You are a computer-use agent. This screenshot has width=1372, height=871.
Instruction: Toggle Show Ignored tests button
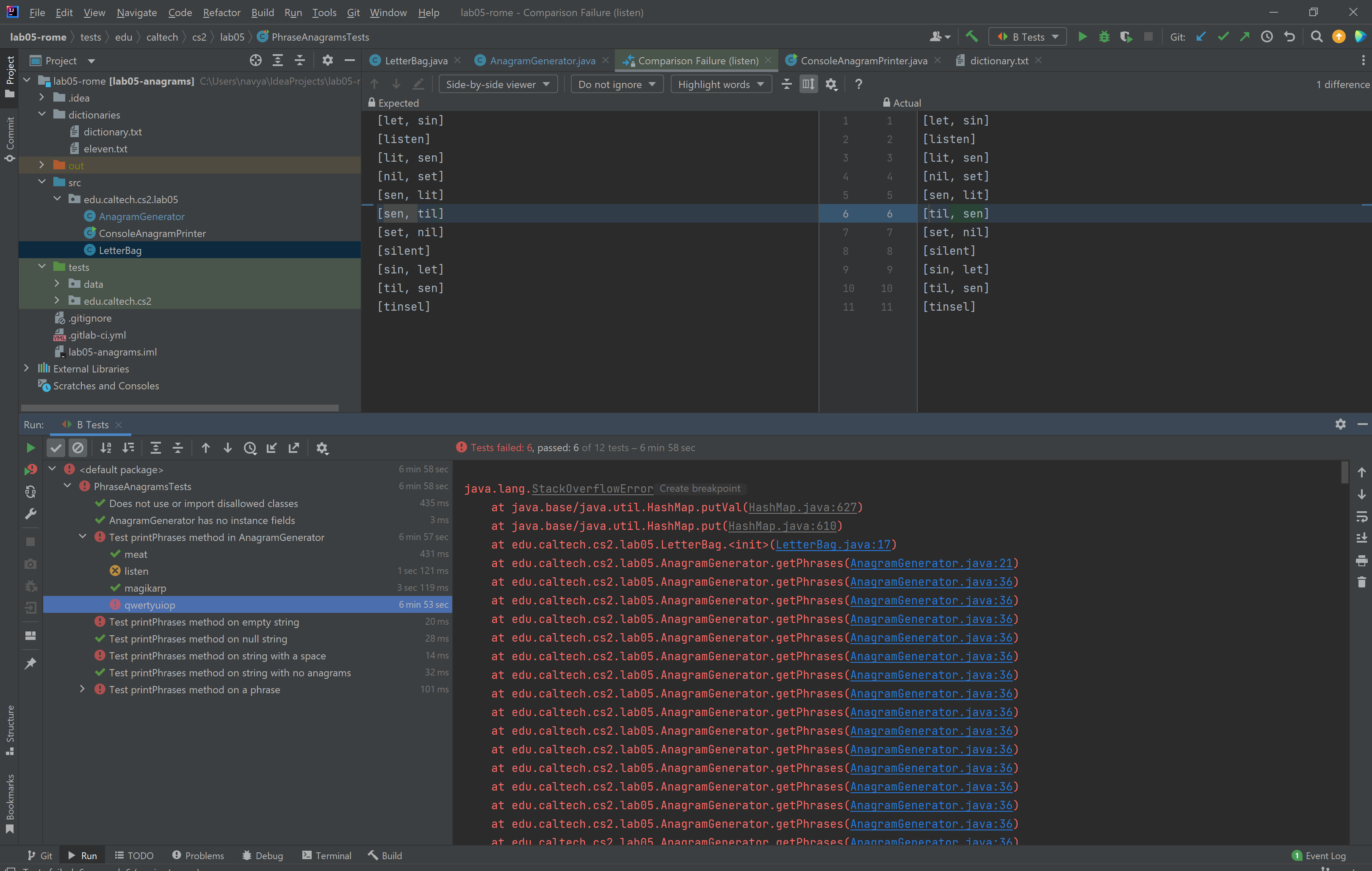coord(78,448)
